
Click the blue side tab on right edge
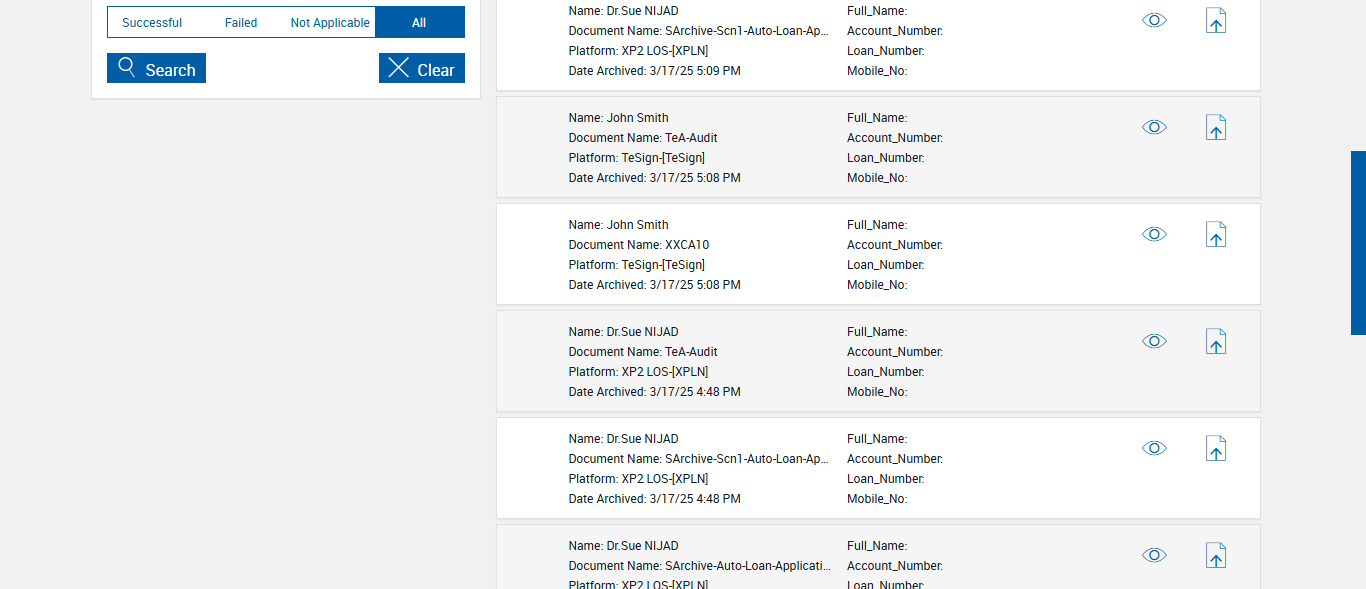pos(1358,242)
